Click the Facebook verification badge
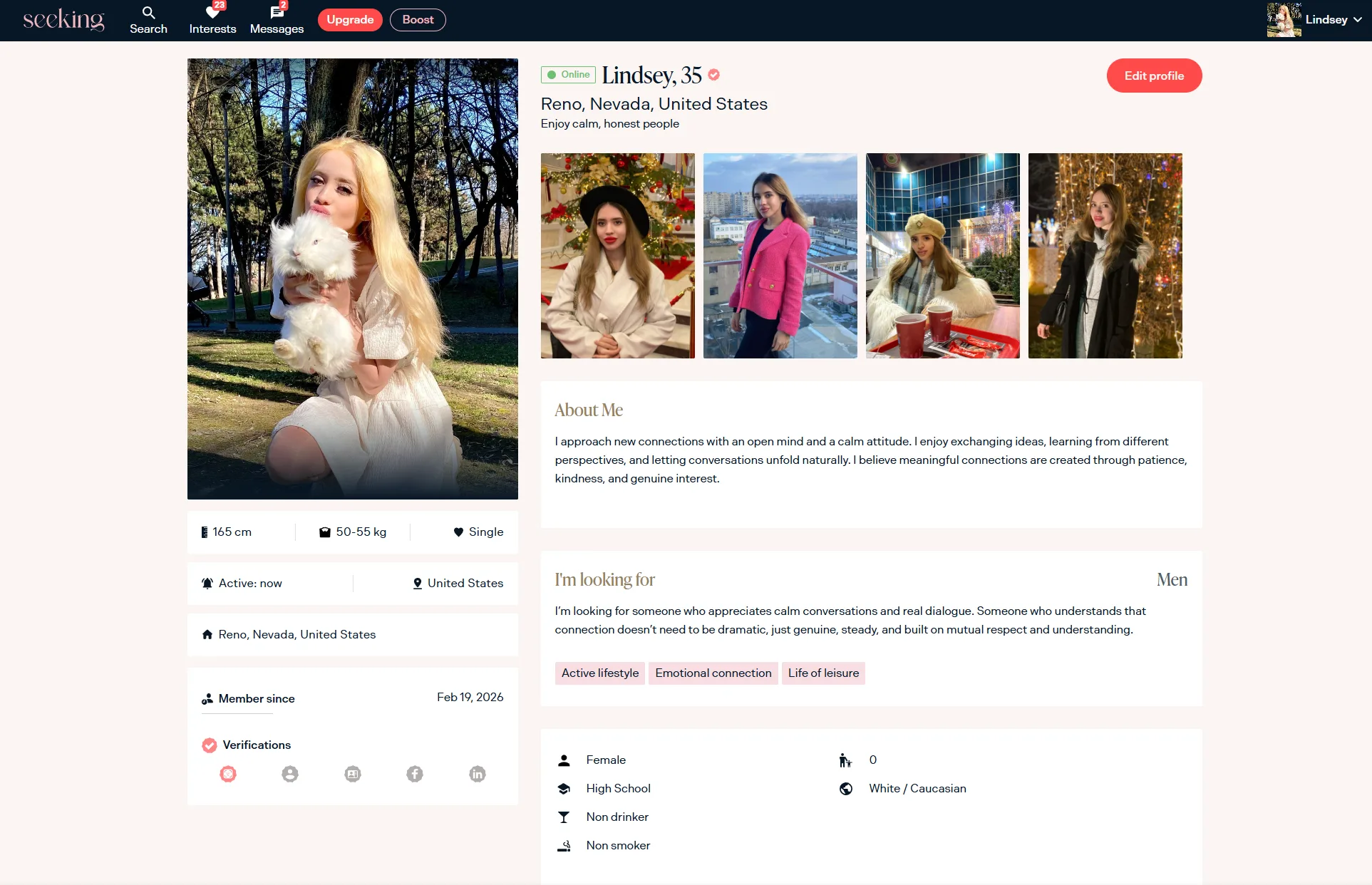 click(415, 774)
